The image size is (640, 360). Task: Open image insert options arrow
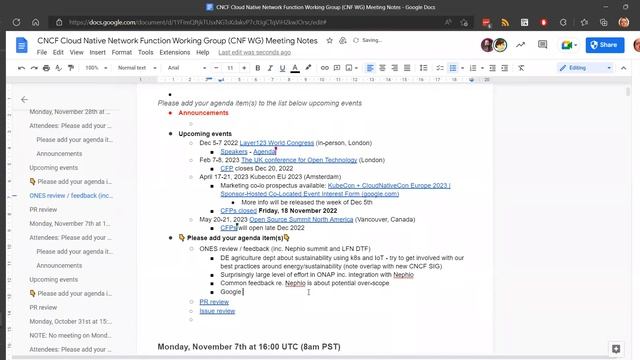[356, 68]
